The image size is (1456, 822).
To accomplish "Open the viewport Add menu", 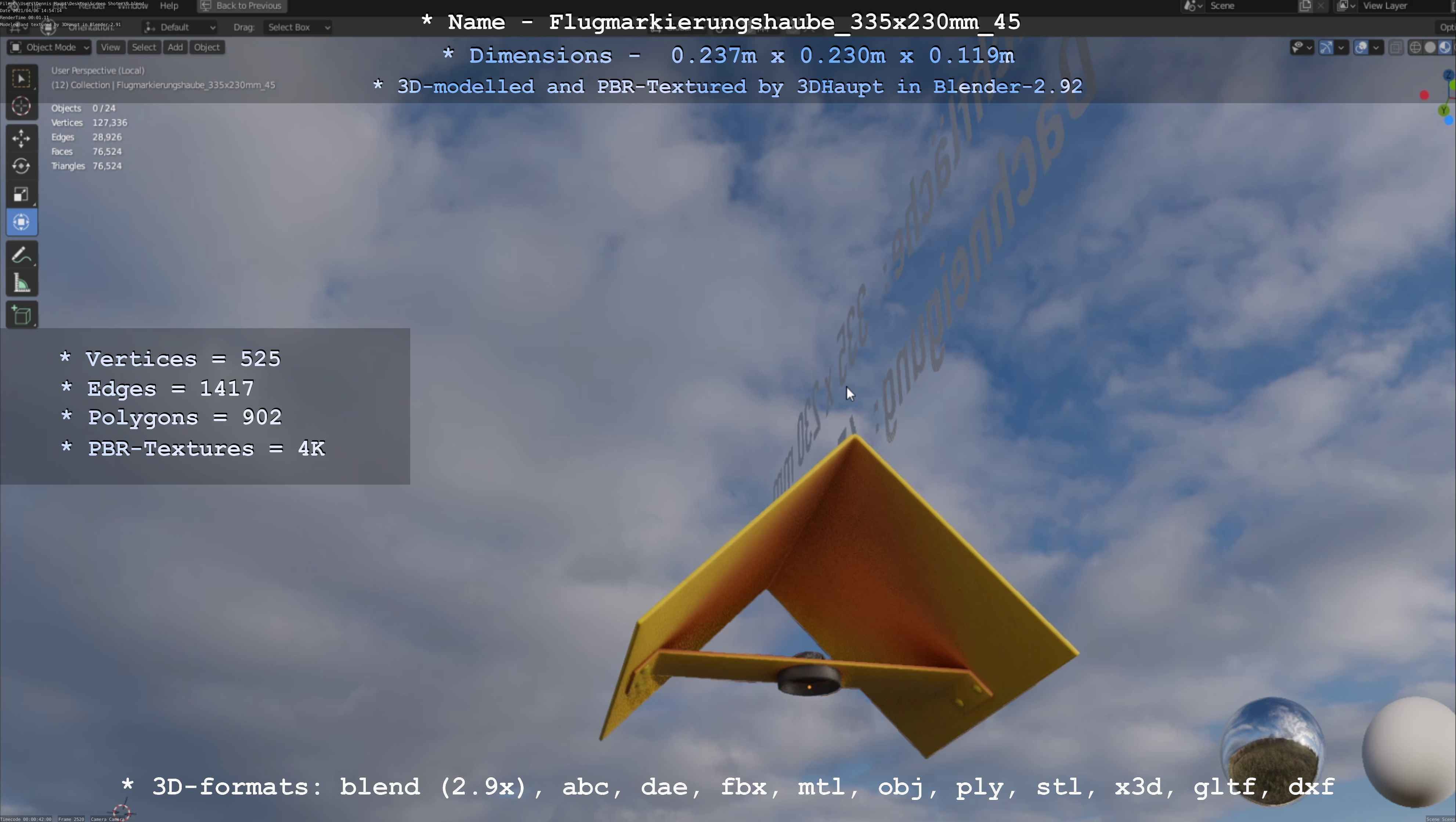I will click(x=175, y=47).
